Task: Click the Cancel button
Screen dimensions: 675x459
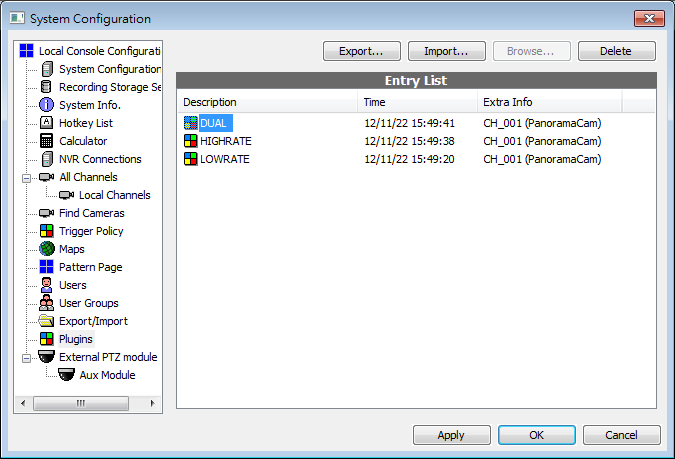Action: click(622, 435)
